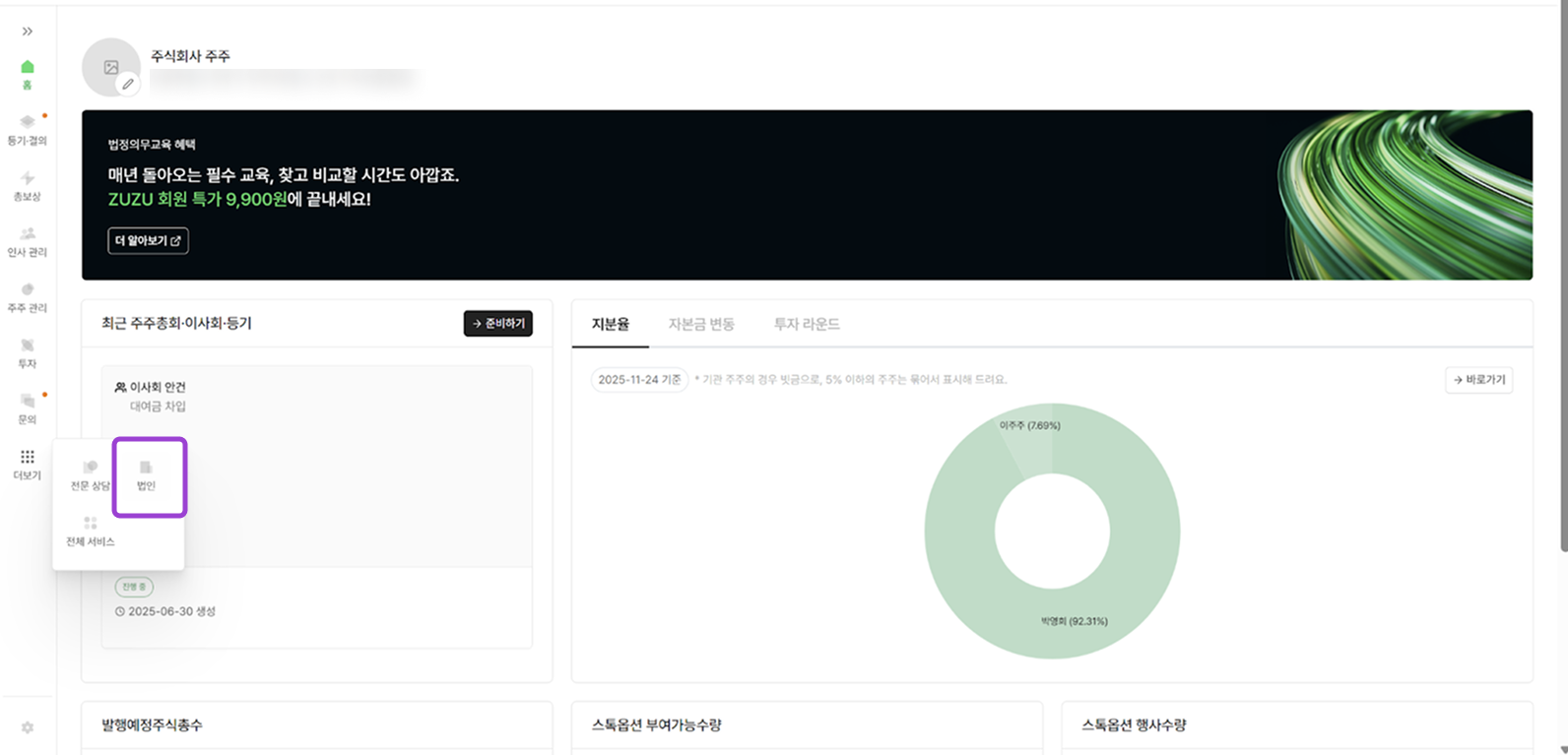The image size is (1568, 755).
Task: Select 전체 서비스 in the popup menu
Action: tap(91, 532)
